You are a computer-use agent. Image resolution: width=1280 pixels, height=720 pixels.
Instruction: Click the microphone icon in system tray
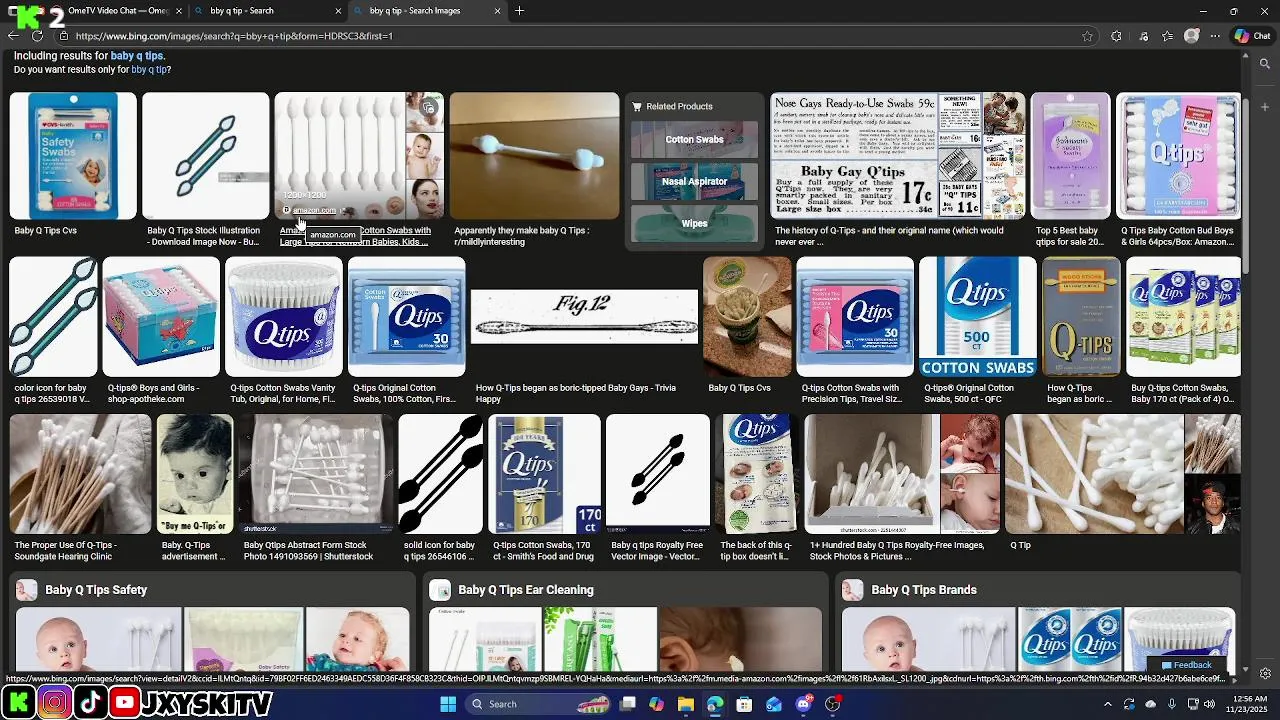pos(1172,704)
